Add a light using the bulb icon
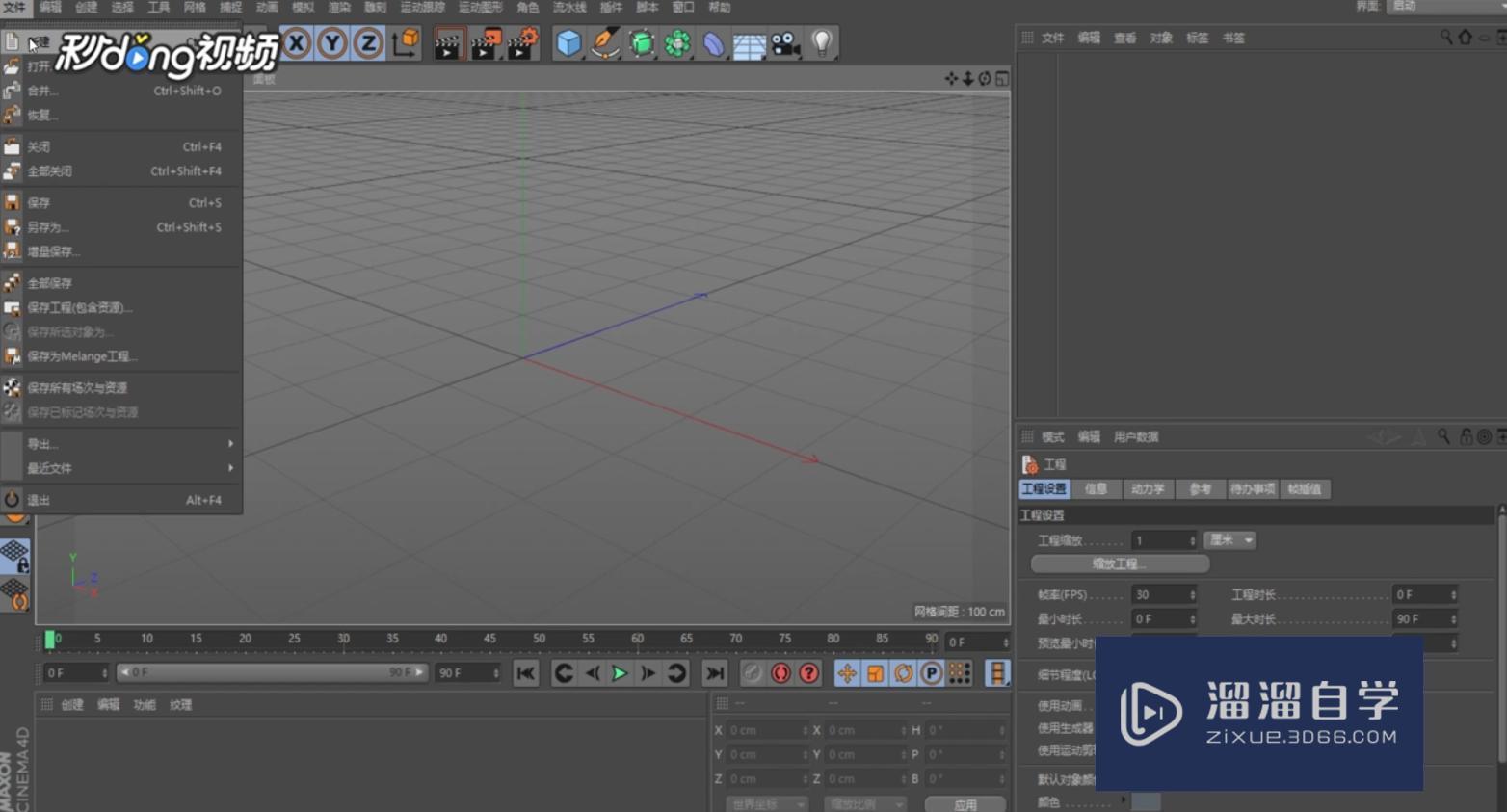 [821, 43]
